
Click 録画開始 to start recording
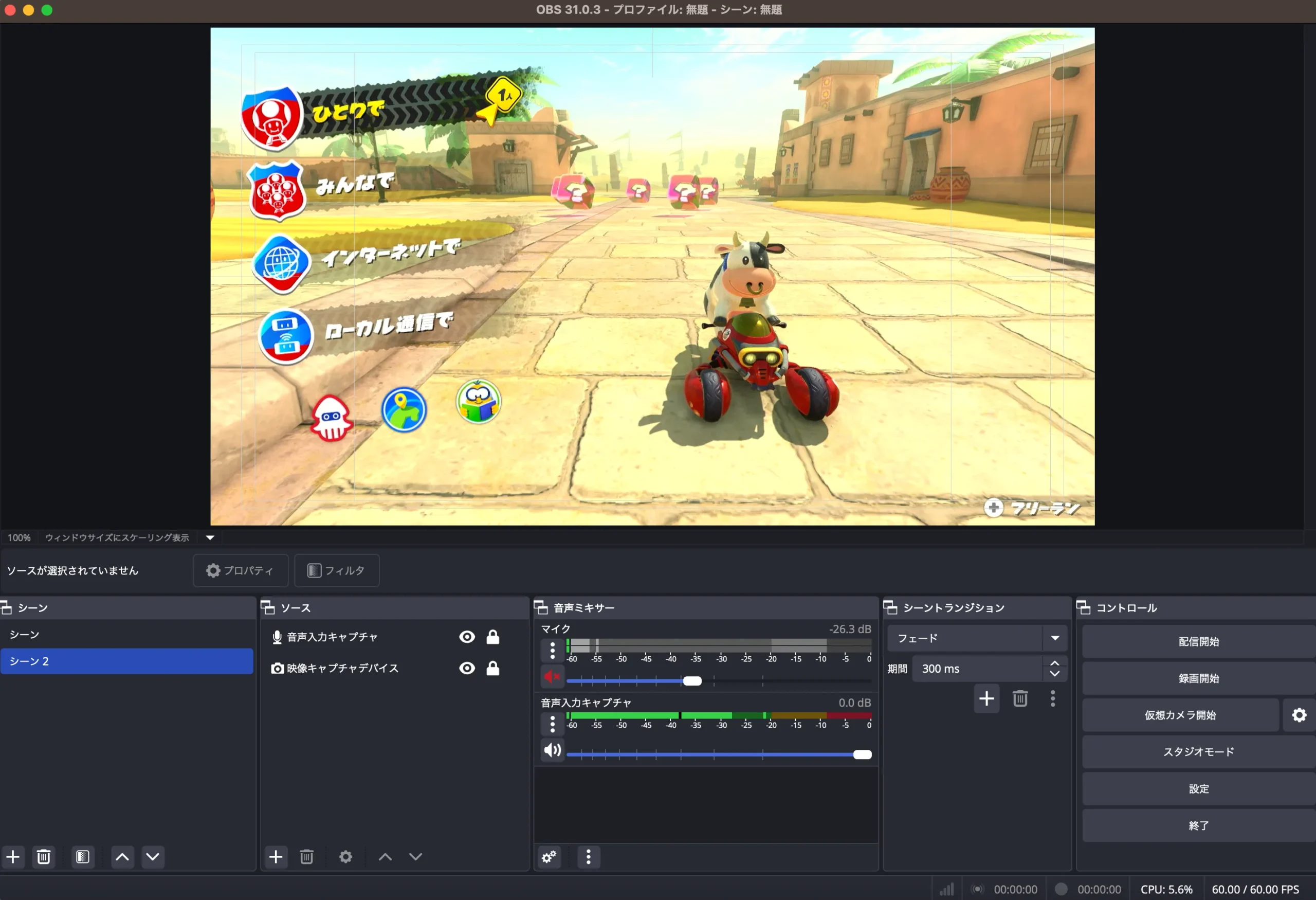point(1199,678)
